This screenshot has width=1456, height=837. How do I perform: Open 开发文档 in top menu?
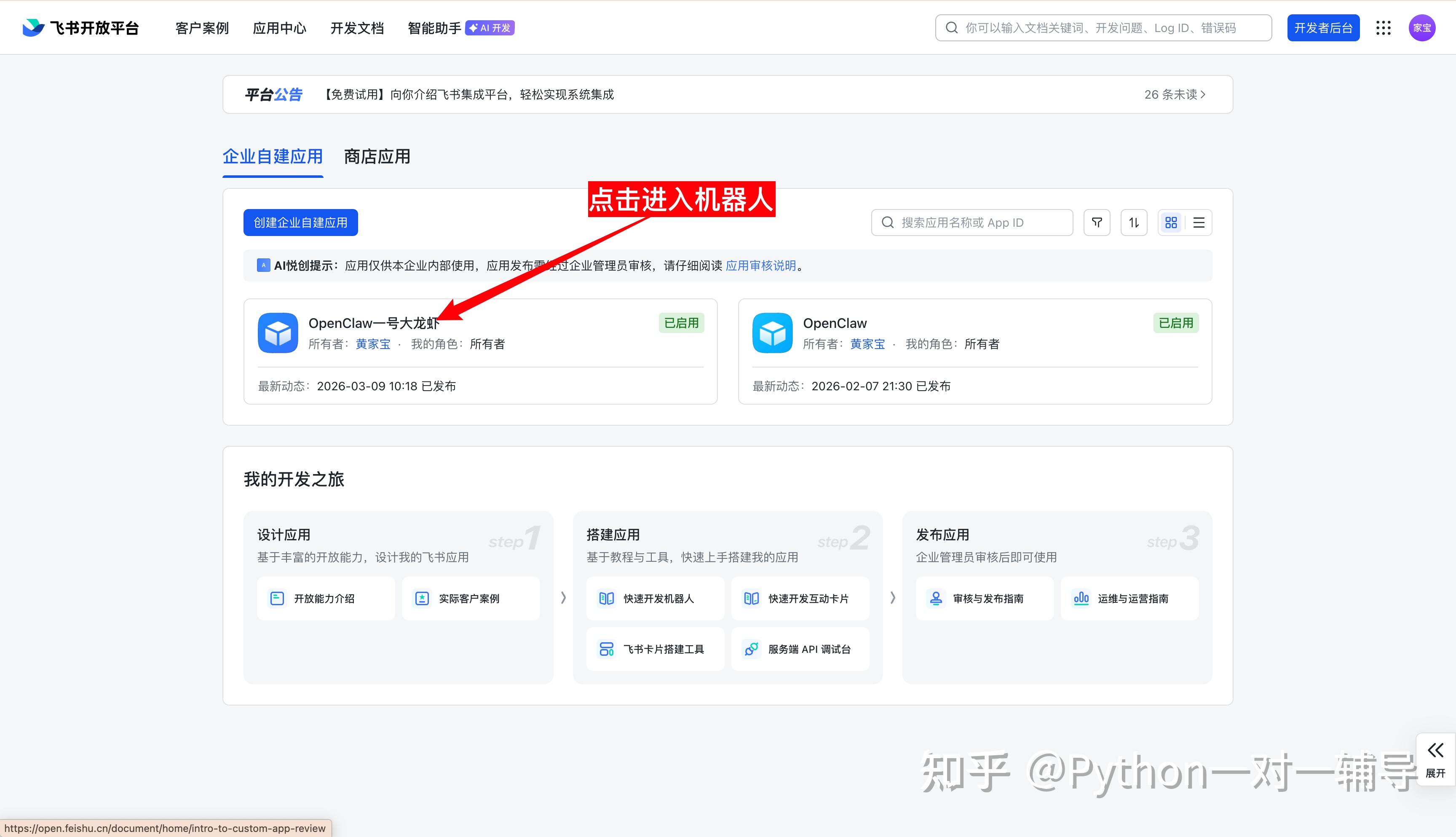pos(357,28)
